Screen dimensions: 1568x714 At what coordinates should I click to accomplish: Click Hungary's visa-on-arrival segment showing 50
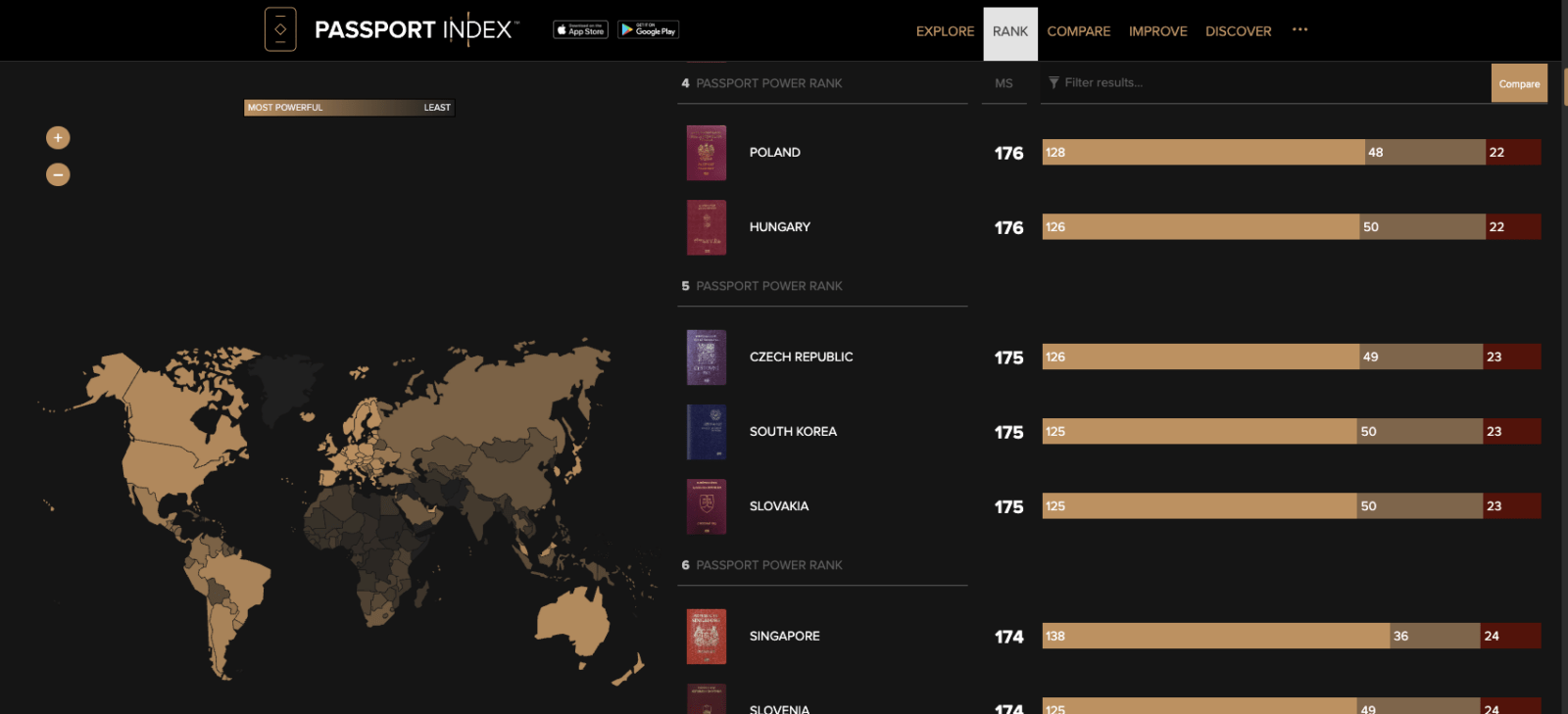click(x=1422, y=226)
